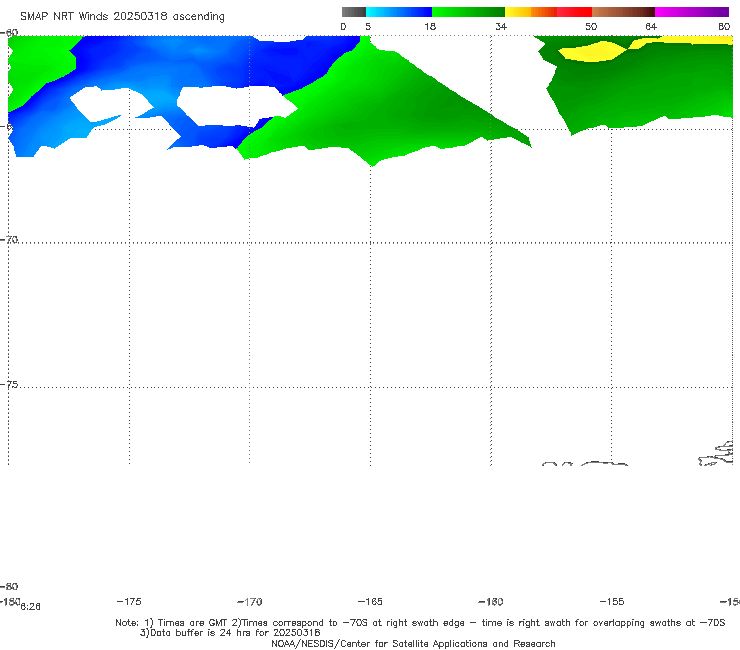Viewport: 740px width, 650px height.
Task: Click the "-170" longitude label
Action: tap(249, 602)
